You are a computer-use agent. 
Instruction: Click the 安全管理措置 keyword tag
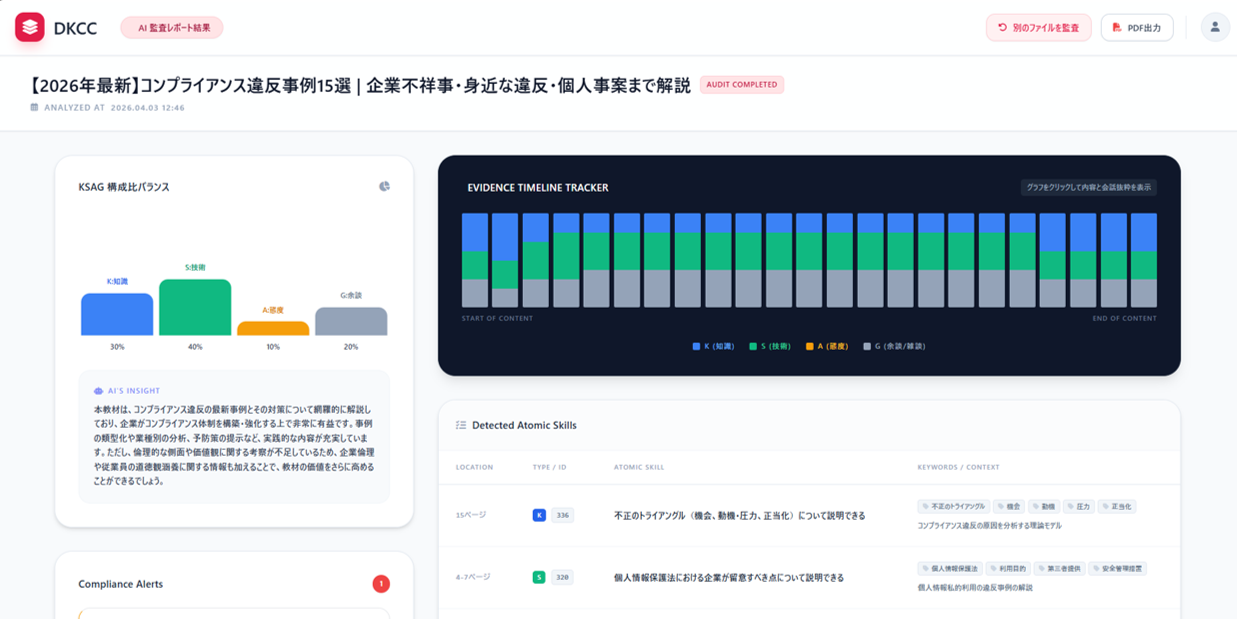tap(1117, 568)
